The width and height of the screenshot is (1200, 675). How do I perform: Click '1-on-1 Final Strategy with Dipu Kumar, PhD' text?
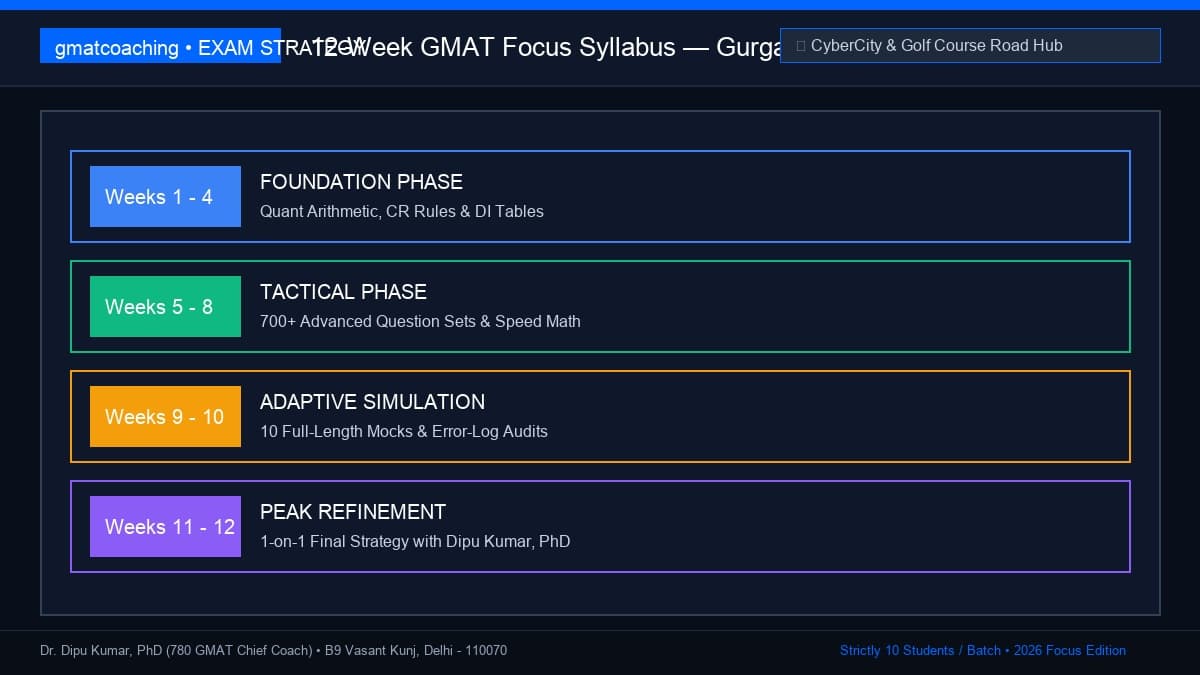click(x=415, y=542)
